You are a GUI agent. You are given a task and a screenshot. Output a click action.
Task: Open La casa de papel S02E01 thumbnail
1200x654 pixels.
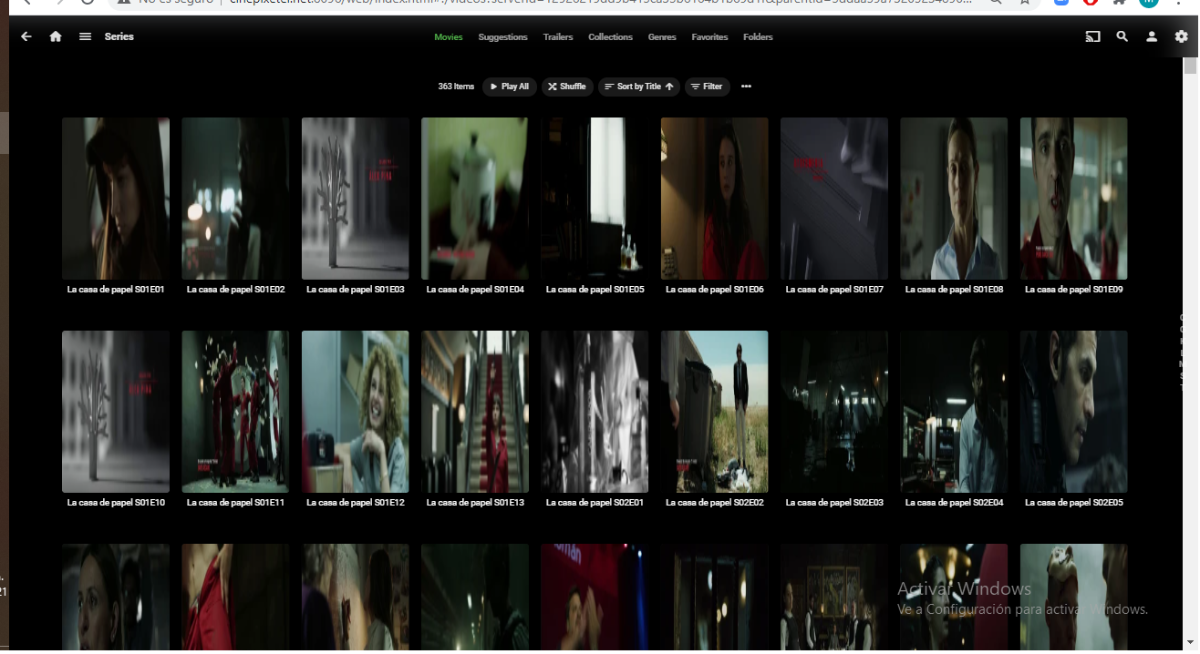[x=595, y=411]
